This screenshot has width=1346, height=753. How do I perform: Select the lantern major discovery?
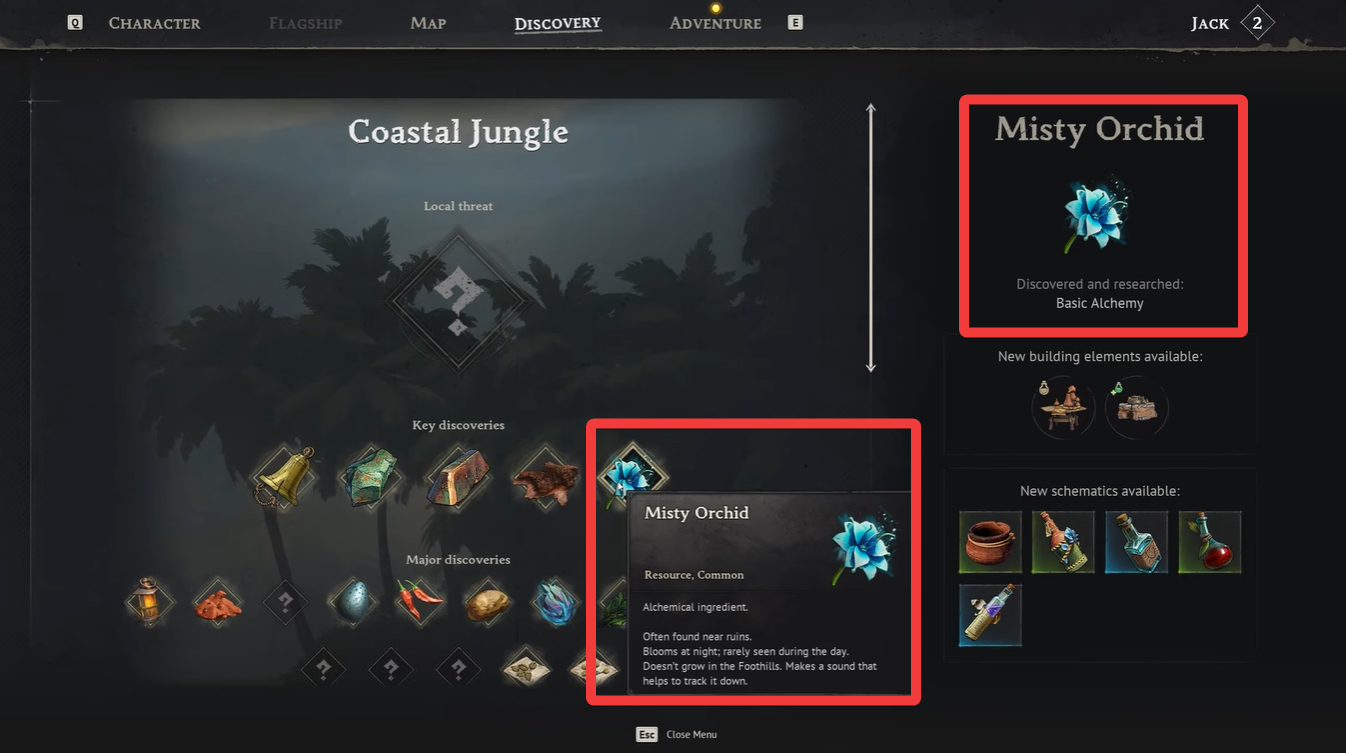pyautogui.click(x=149, y=602)
